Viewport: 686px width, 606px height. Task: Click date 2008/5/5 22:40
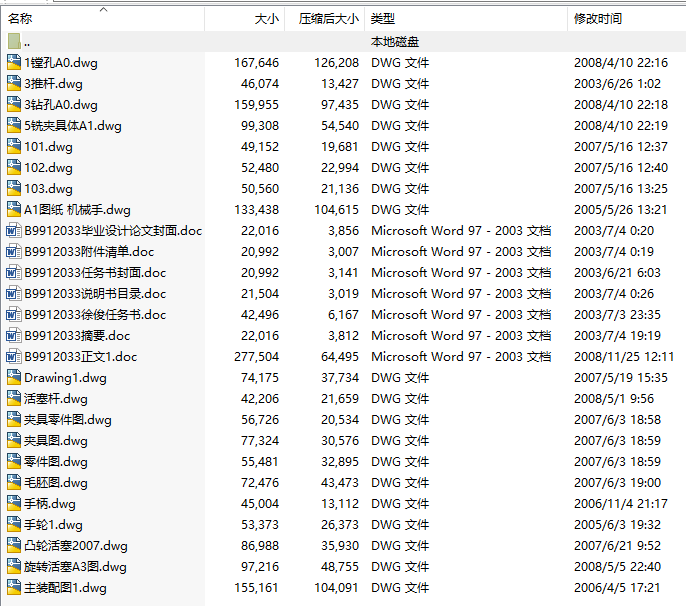(x=617, y=567)
